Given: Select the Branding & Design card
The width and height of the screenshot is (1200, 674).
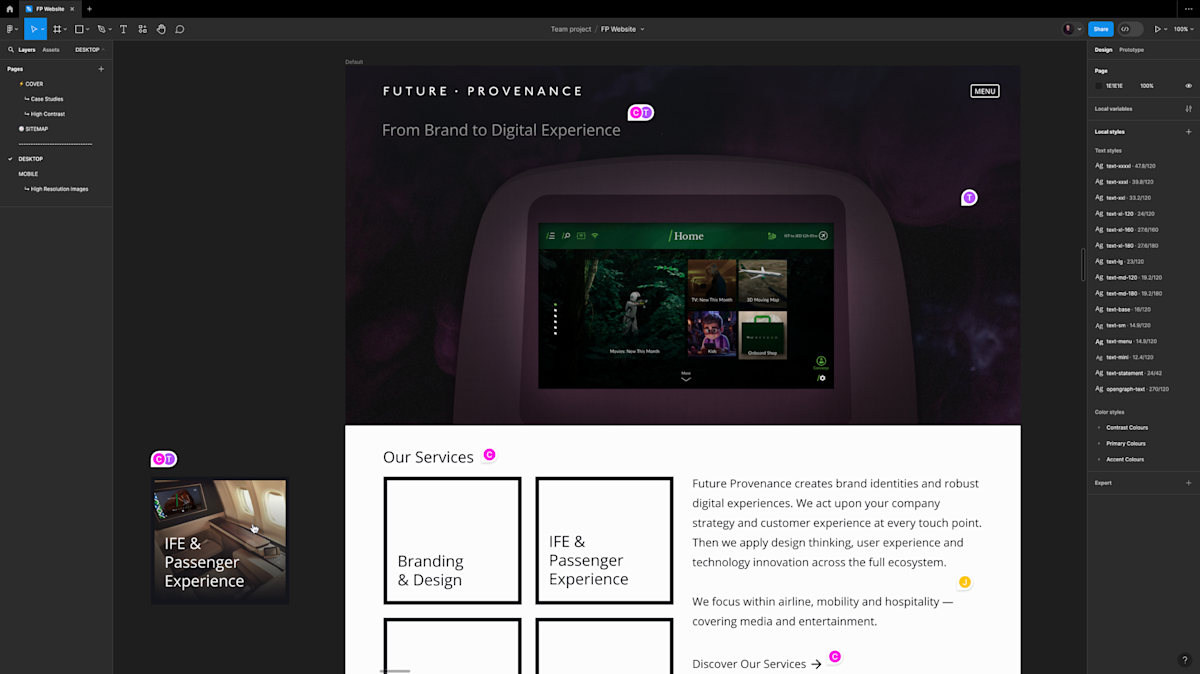Looking at the screenshot, I should point(452,540).
